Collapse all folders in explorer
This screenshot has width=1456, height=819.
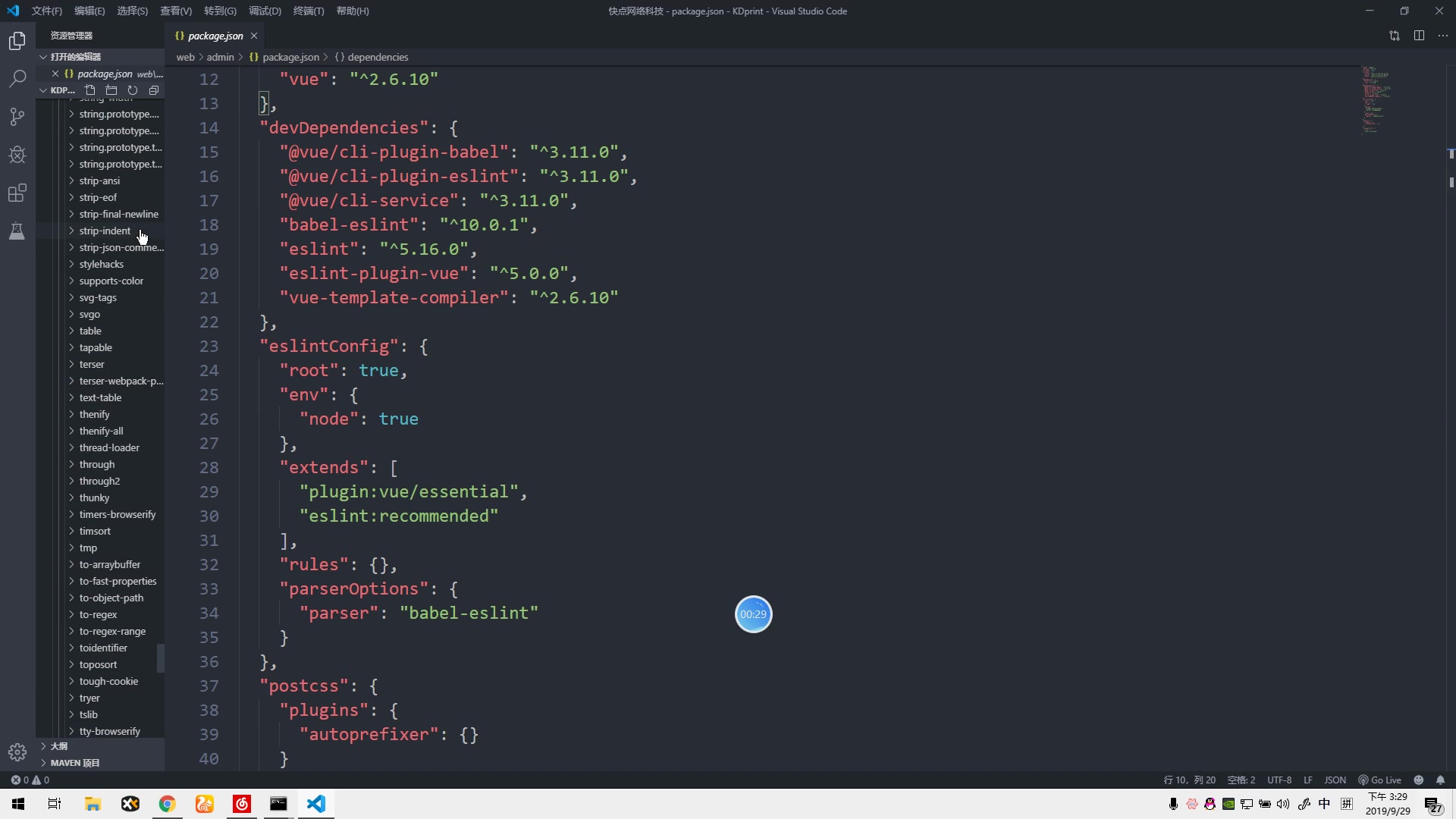[x=154, y=90]
